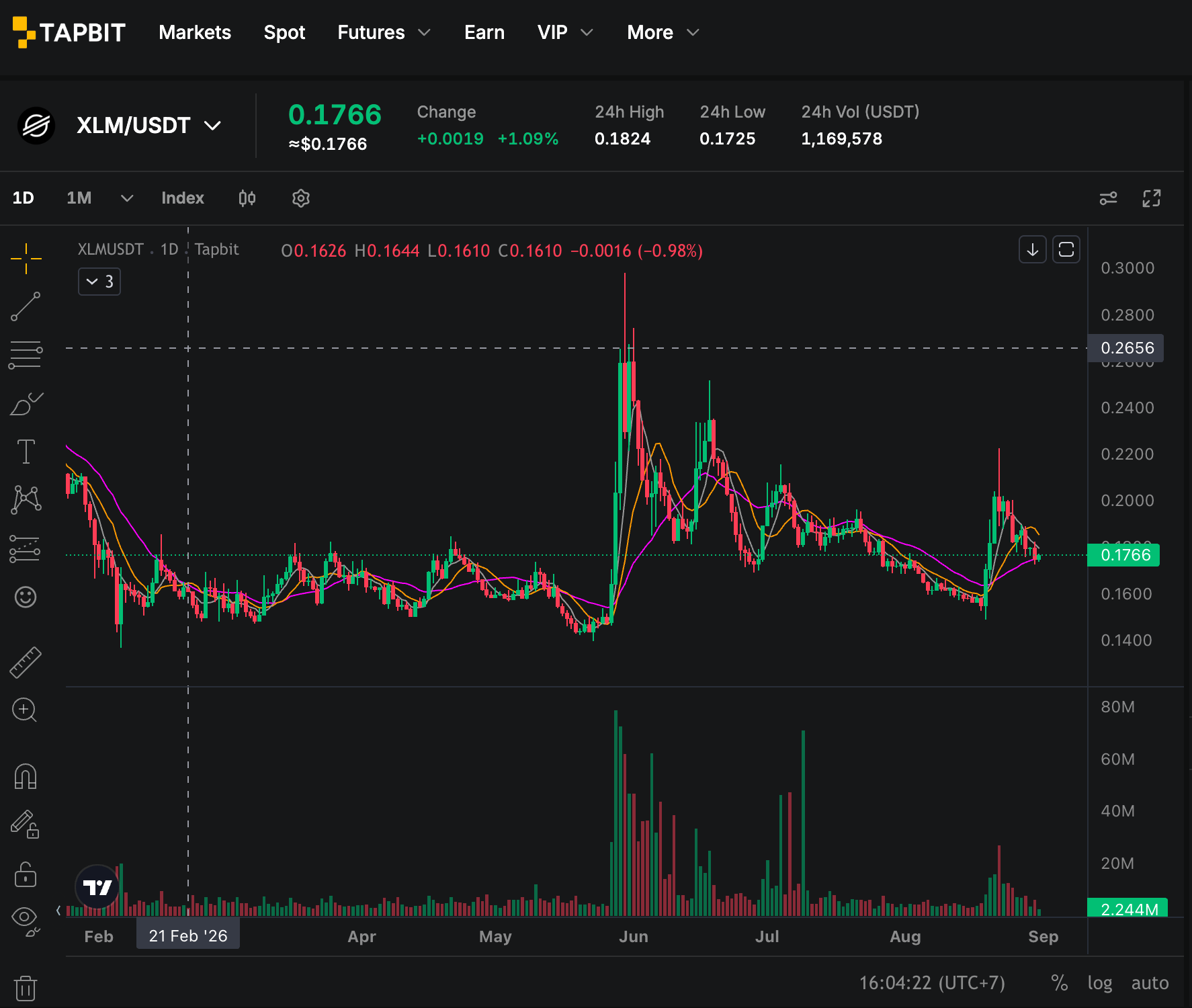The image size is (1192, 1008).
Task: Expand chart to fullscreen
Action: (1152, 198)
